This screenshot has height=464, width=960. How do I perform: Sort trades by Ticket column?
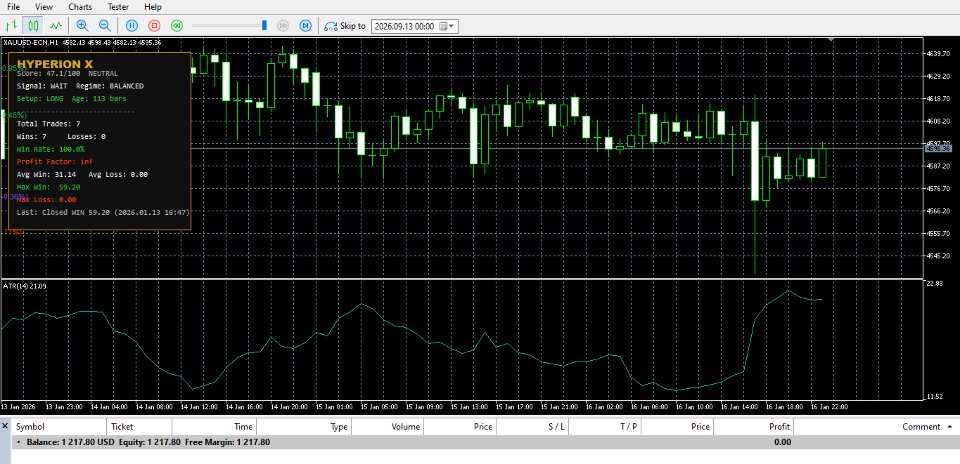pos(139,427)
